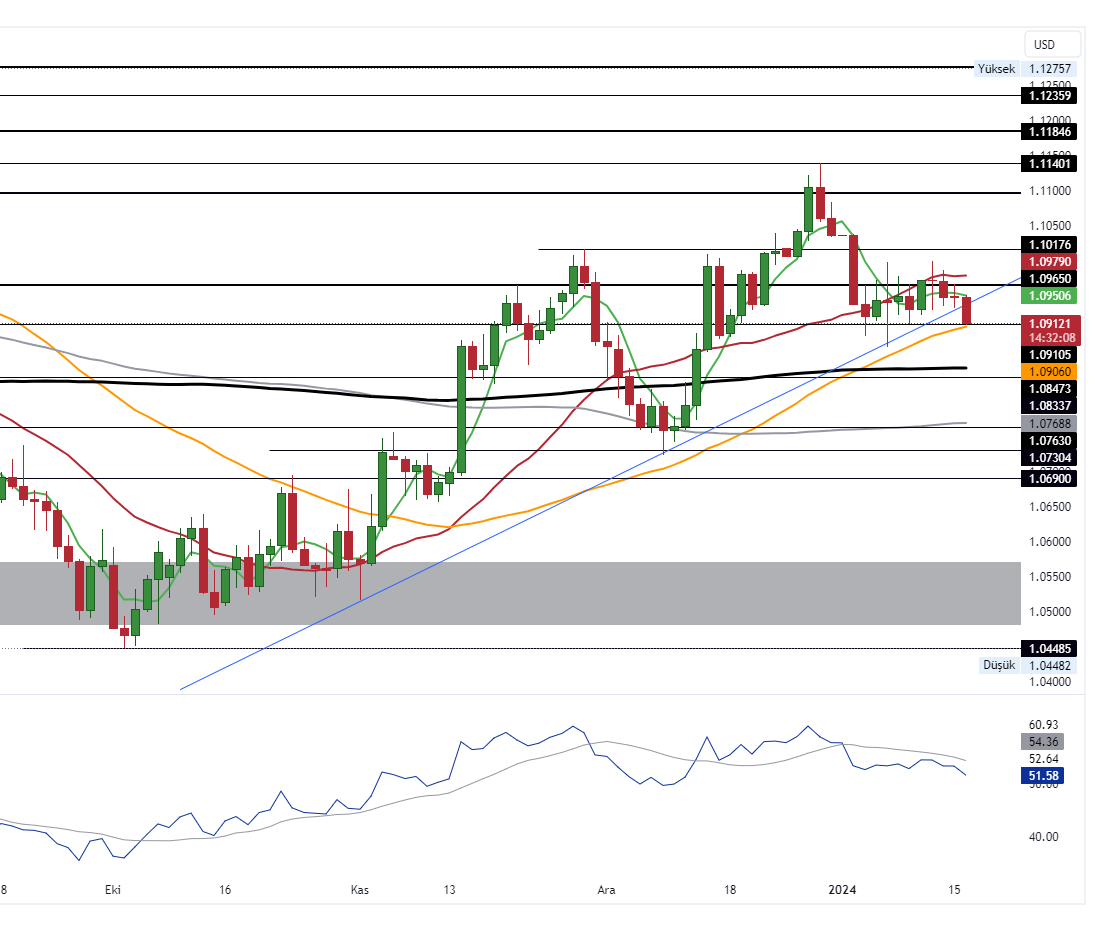Select the green 1.09506 moving average label
Image resolution: width=1095 pixels, height=939 pixels.
[1049, 295]
